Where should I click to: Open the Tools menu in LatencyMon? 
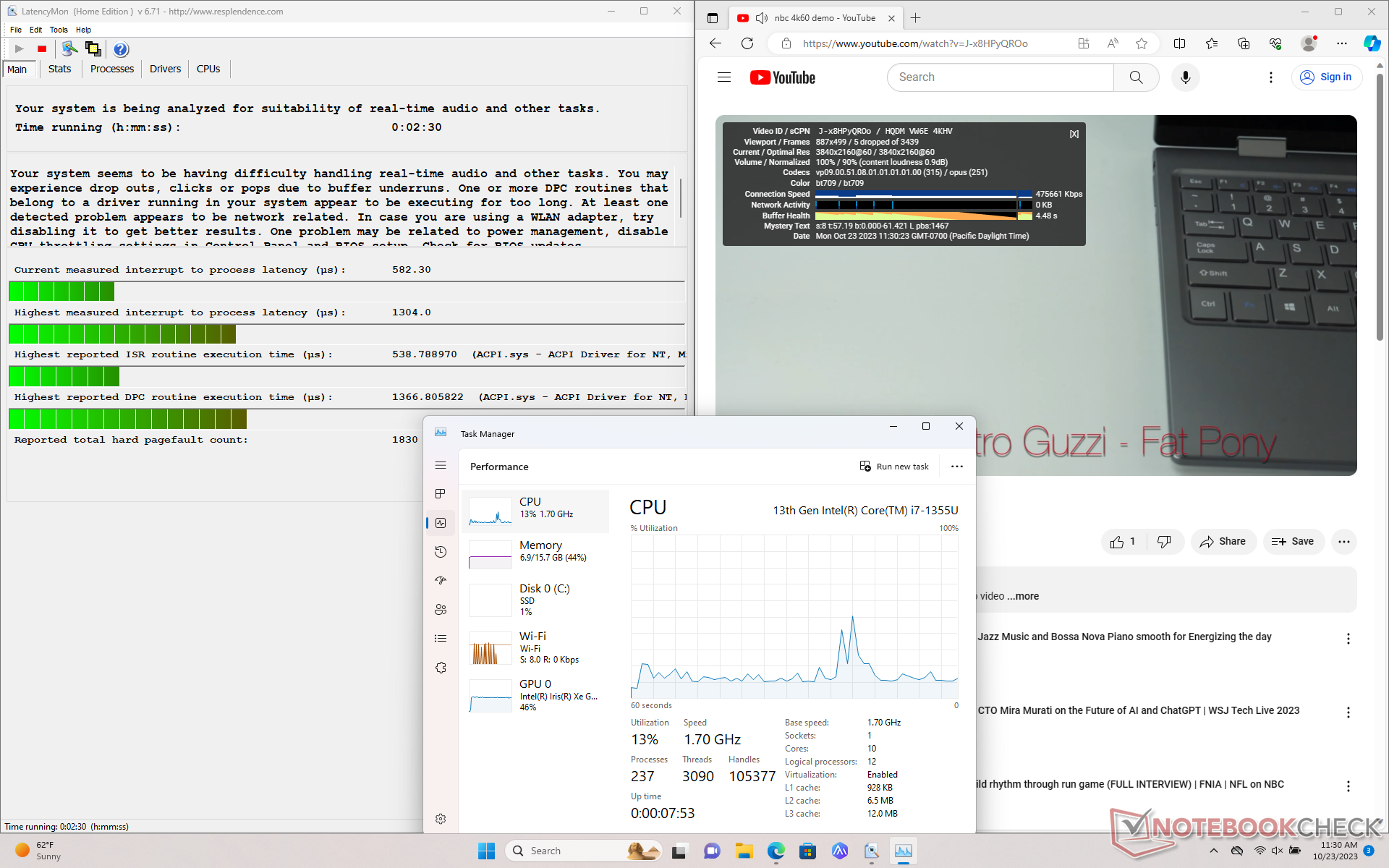click(59, 30)
